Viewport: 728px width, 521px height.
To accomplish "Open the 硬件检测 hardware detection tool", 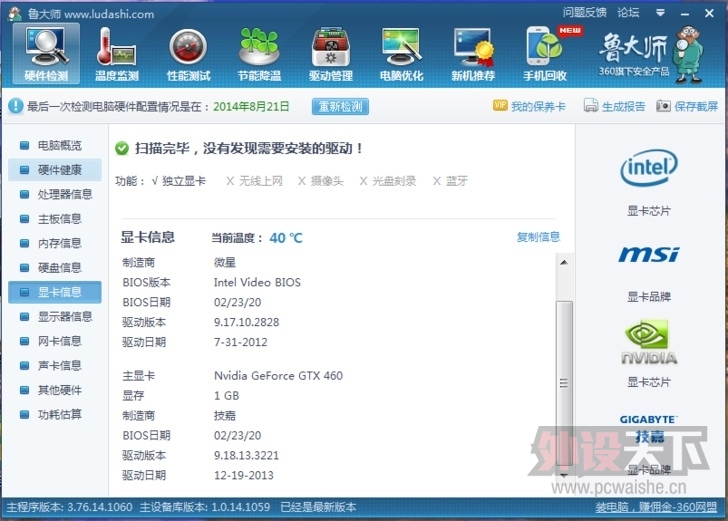I will [46, 54].
